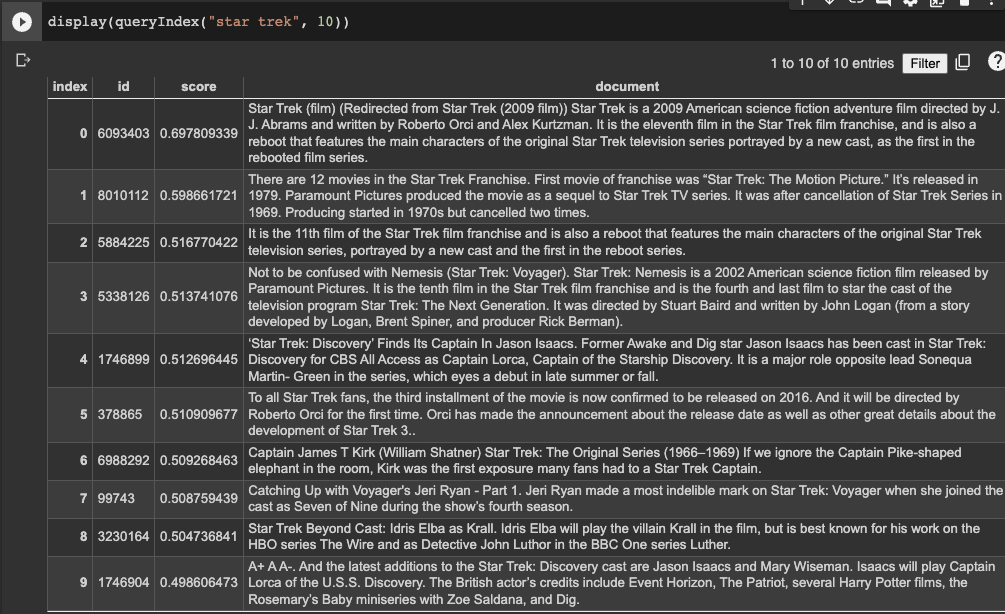
Task: Select score cell 0.697809339
Action: coord(199,133)
